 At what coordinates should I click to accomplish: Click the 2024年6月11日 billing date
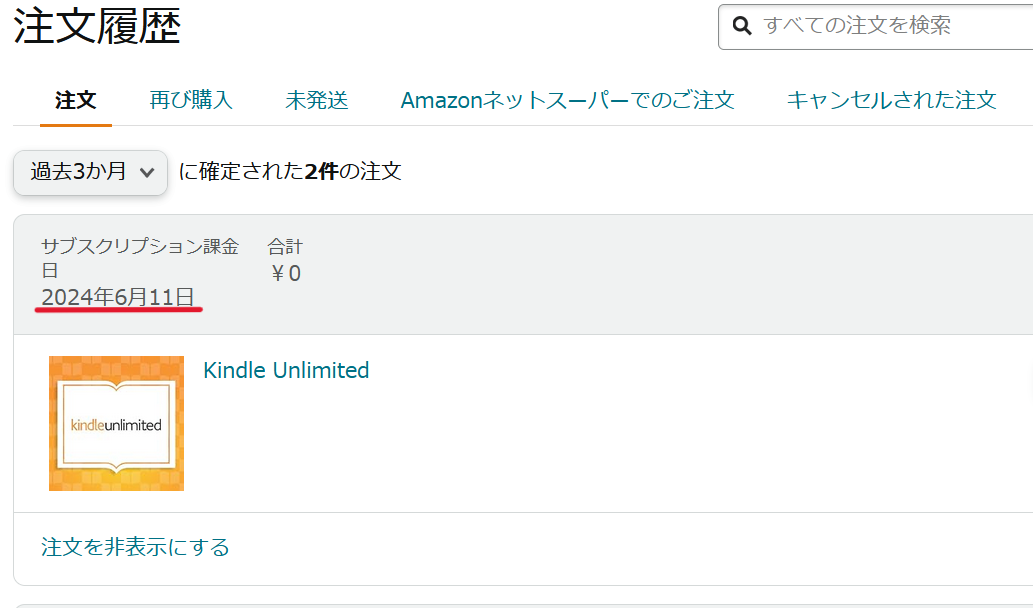pos(118,296)
